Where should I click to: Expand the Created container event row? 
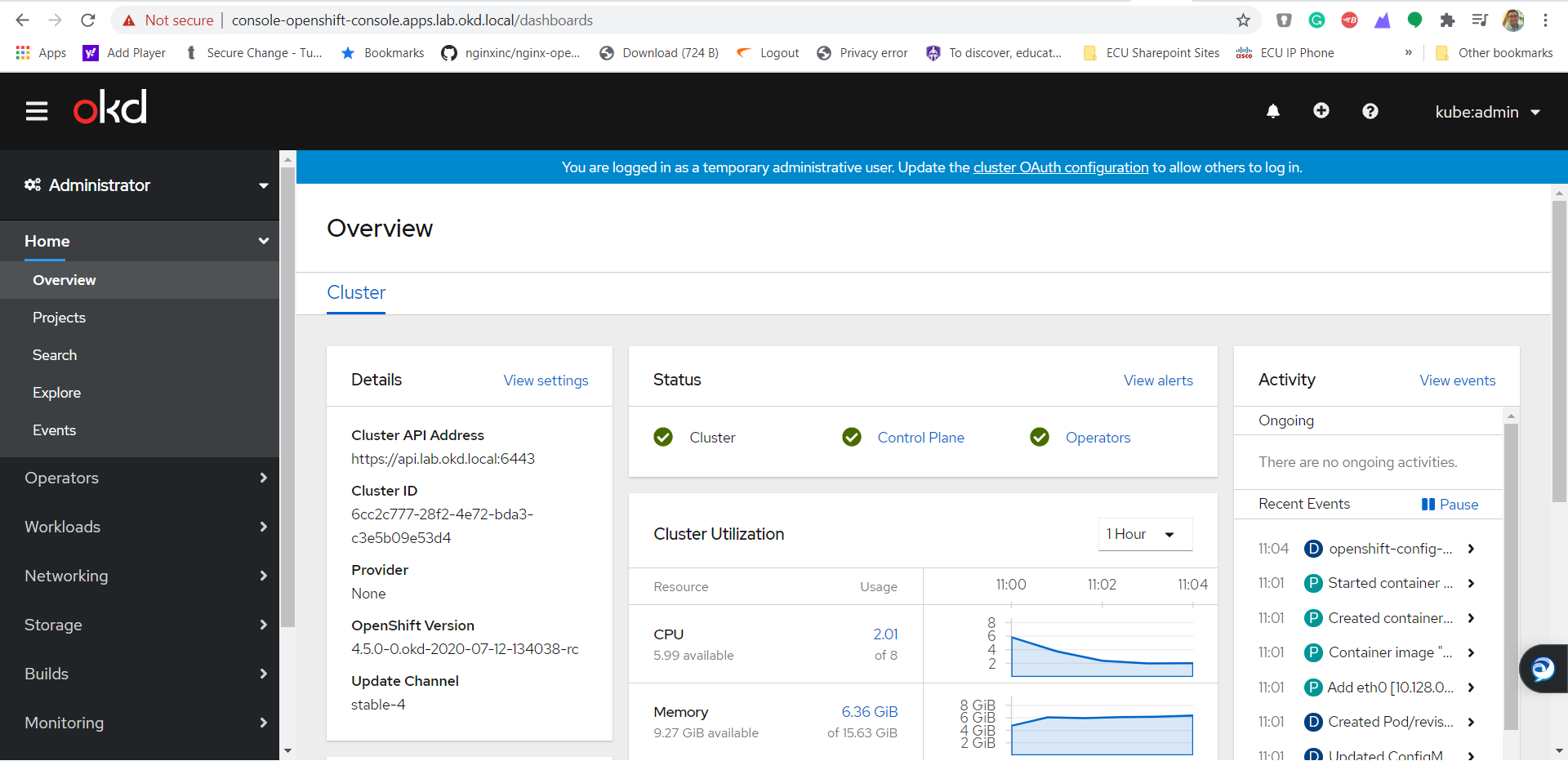pyautogui.click(x=1471, y=618)
